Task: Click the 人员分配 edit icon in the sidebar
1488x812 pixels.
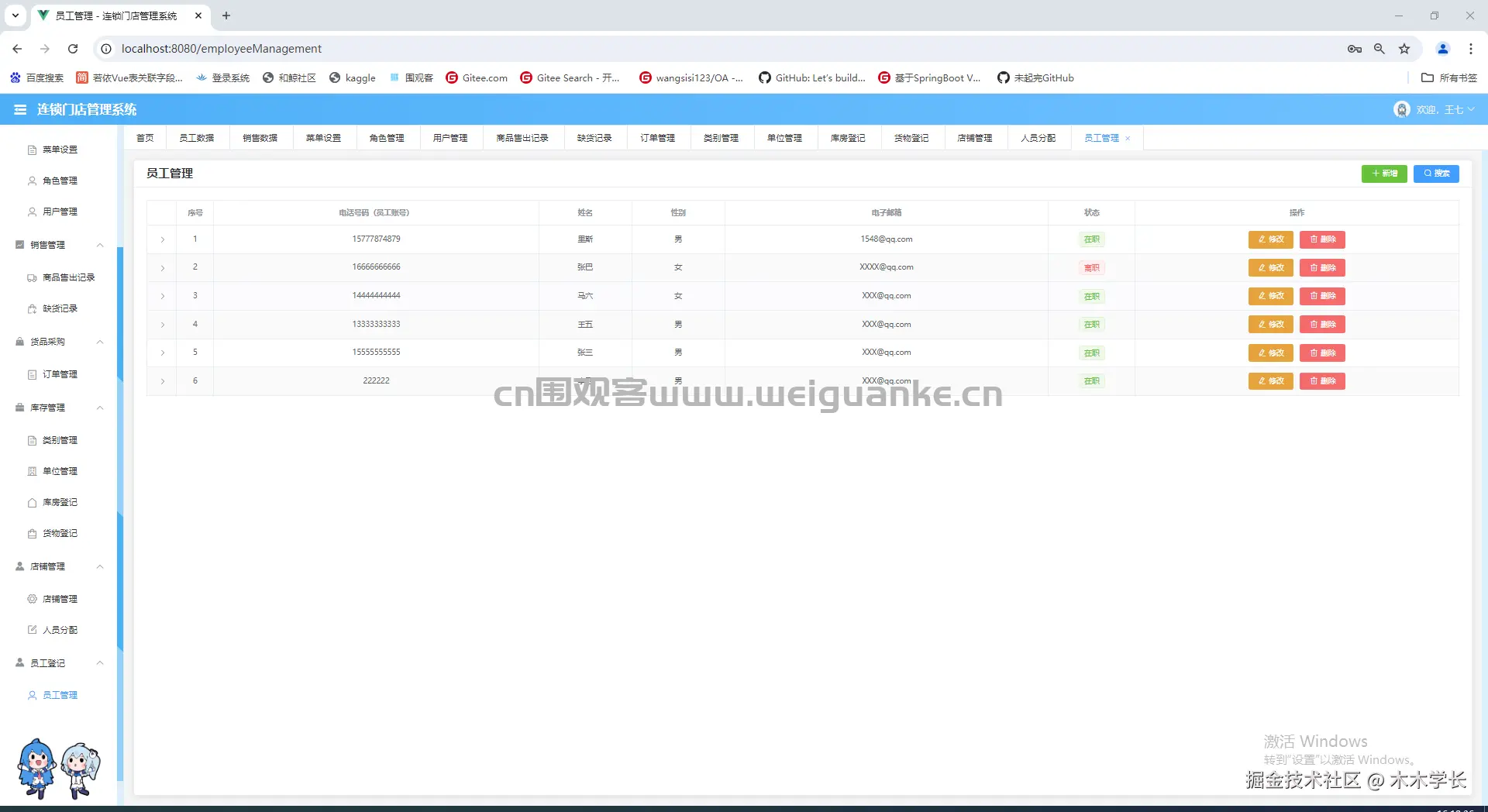Action: point(32,630)
